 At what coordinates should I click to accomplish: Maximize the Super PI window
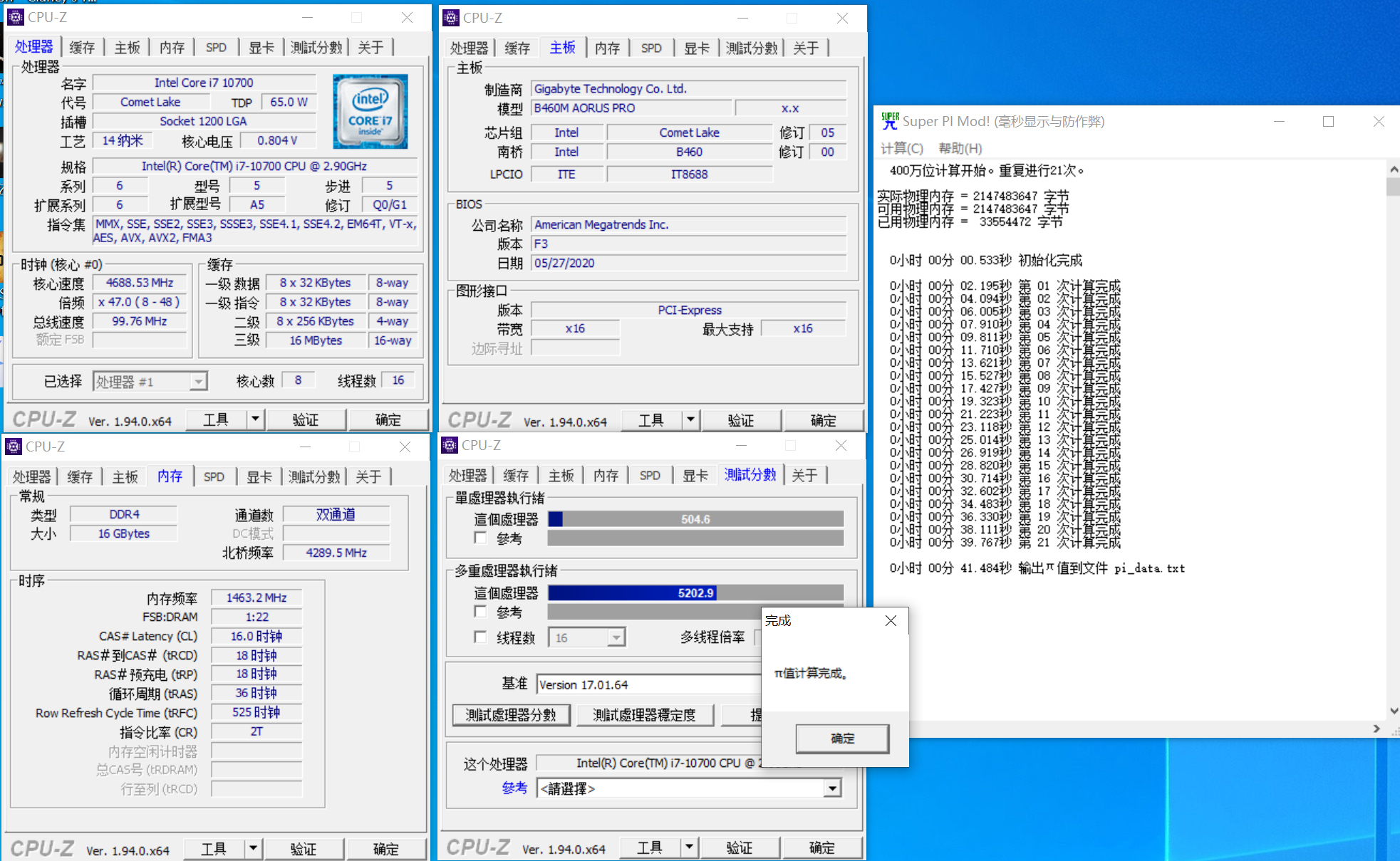click(x=1328, y=122)
